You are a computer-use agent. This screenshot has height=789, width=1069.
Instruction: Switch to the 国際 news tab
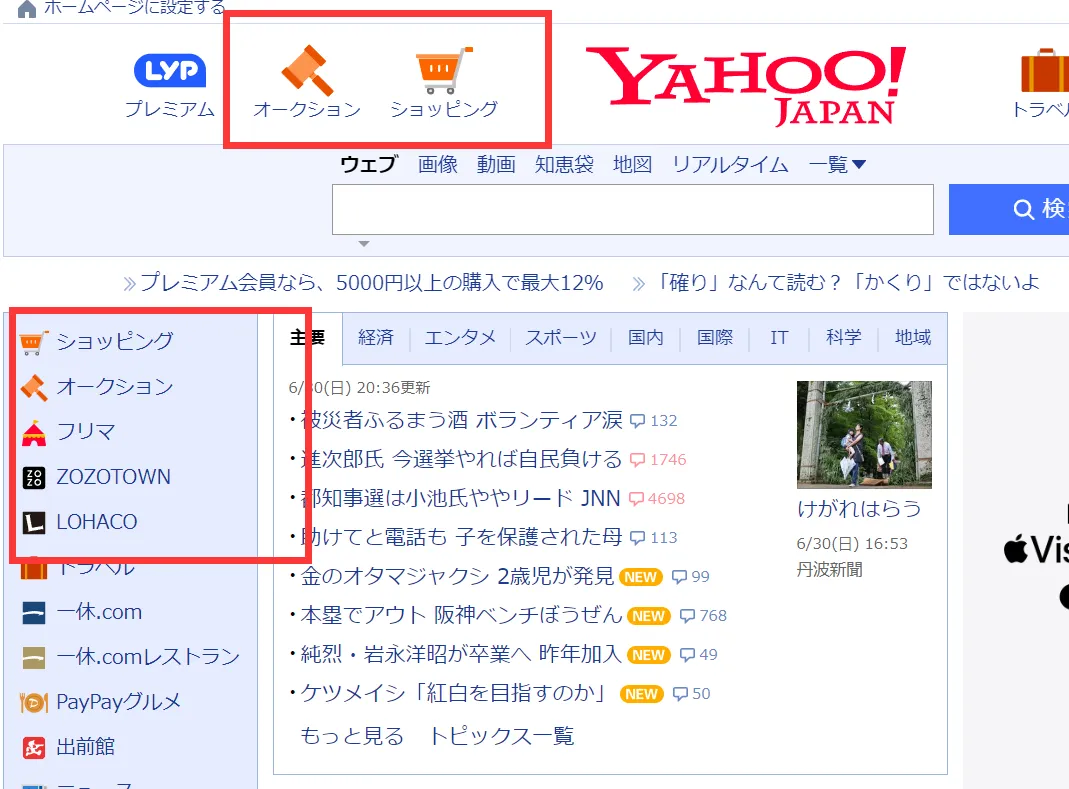(714, 338)
